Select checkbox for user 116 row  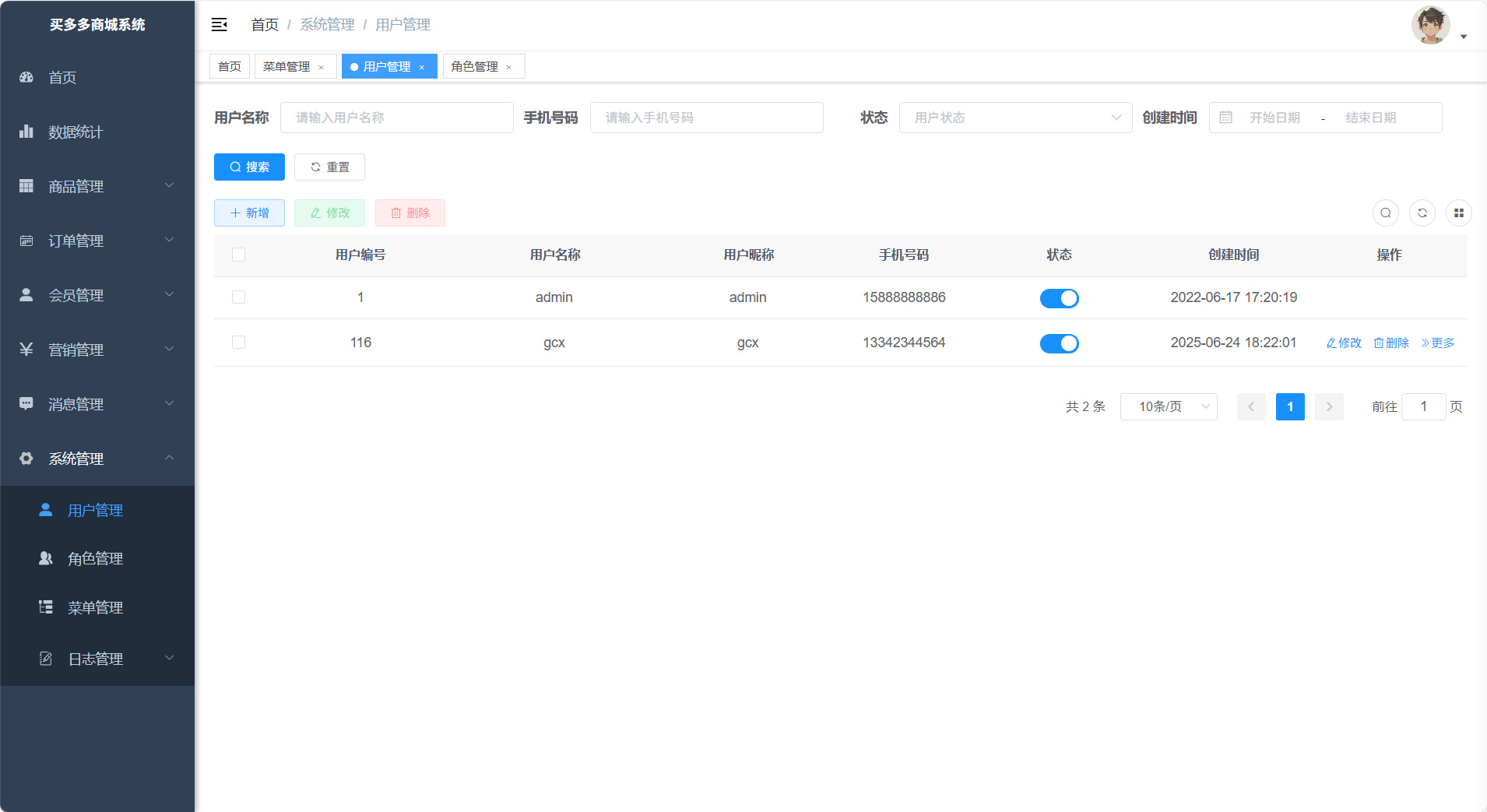[239, 343]
